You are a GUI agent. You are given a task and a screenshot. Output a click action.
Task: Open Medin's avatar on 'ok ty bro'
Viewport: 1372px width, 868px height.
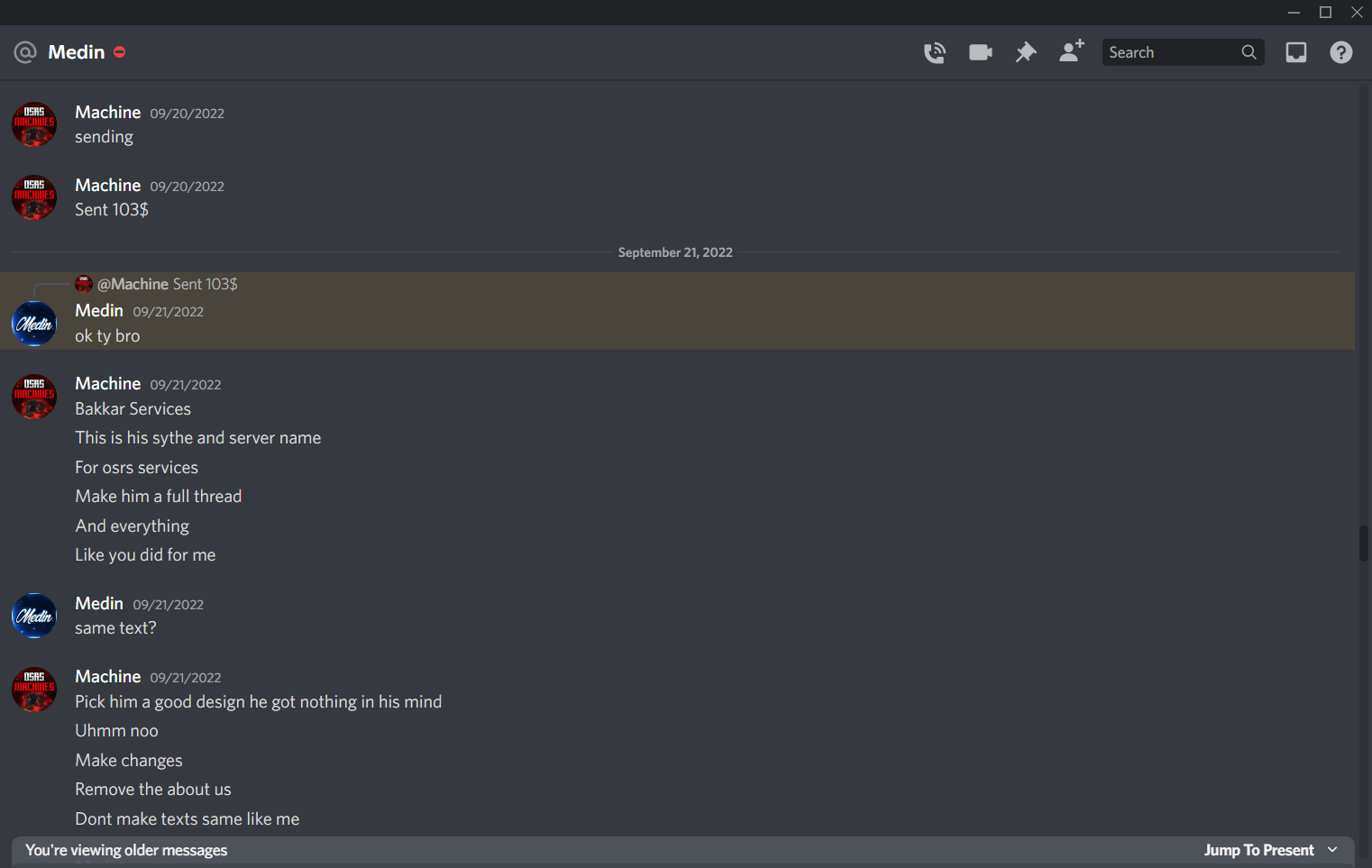pyautogui.click(x=34, y=324)
